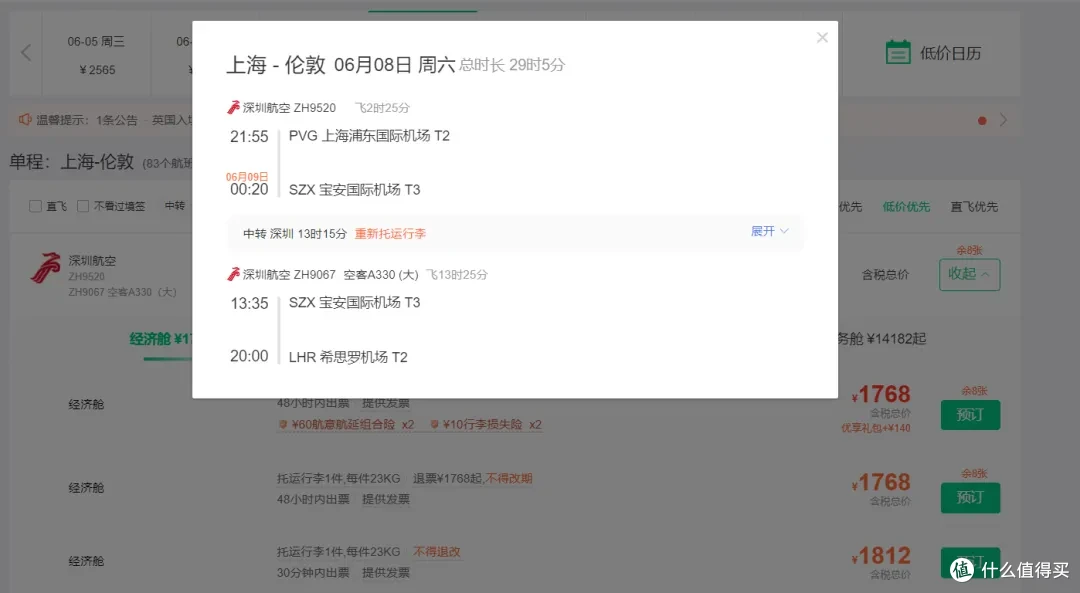Collapse fares with the 收起 button
Screen dimensions: 1080x593
pos(969,275)
